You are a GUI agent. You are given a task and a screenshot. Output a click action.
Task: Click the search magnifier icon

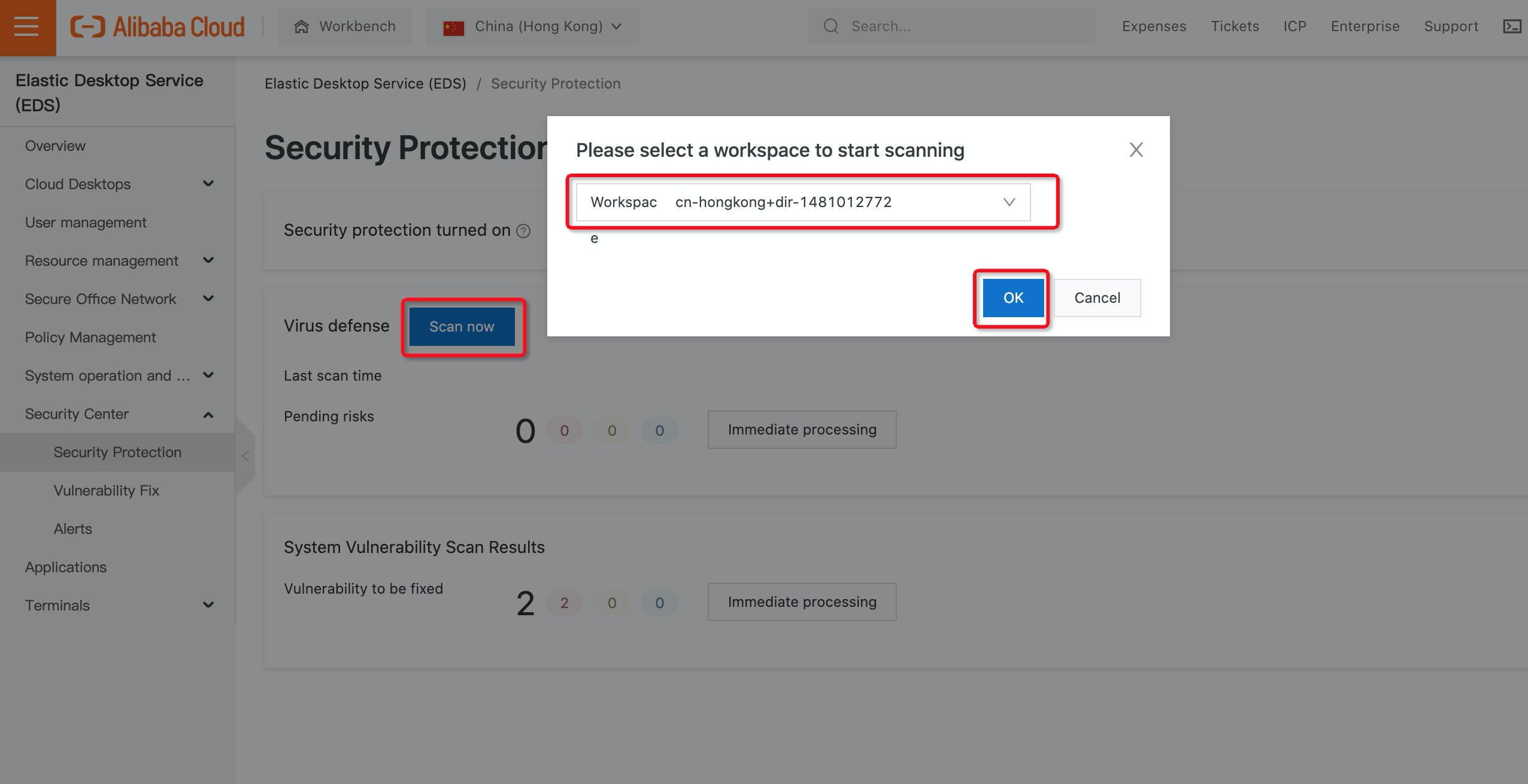click(x=831, y=26)
